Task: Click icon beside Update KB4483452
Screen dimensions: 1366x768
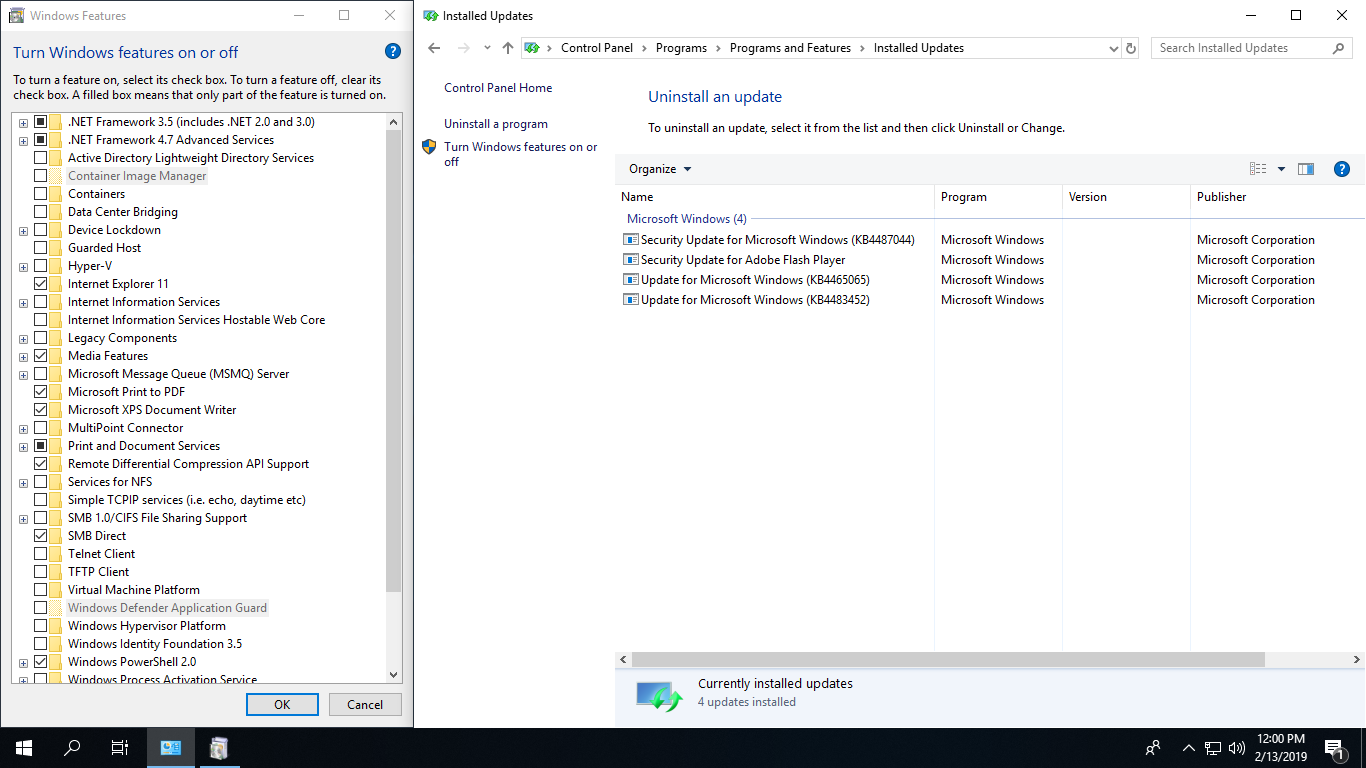Action: 630,300
